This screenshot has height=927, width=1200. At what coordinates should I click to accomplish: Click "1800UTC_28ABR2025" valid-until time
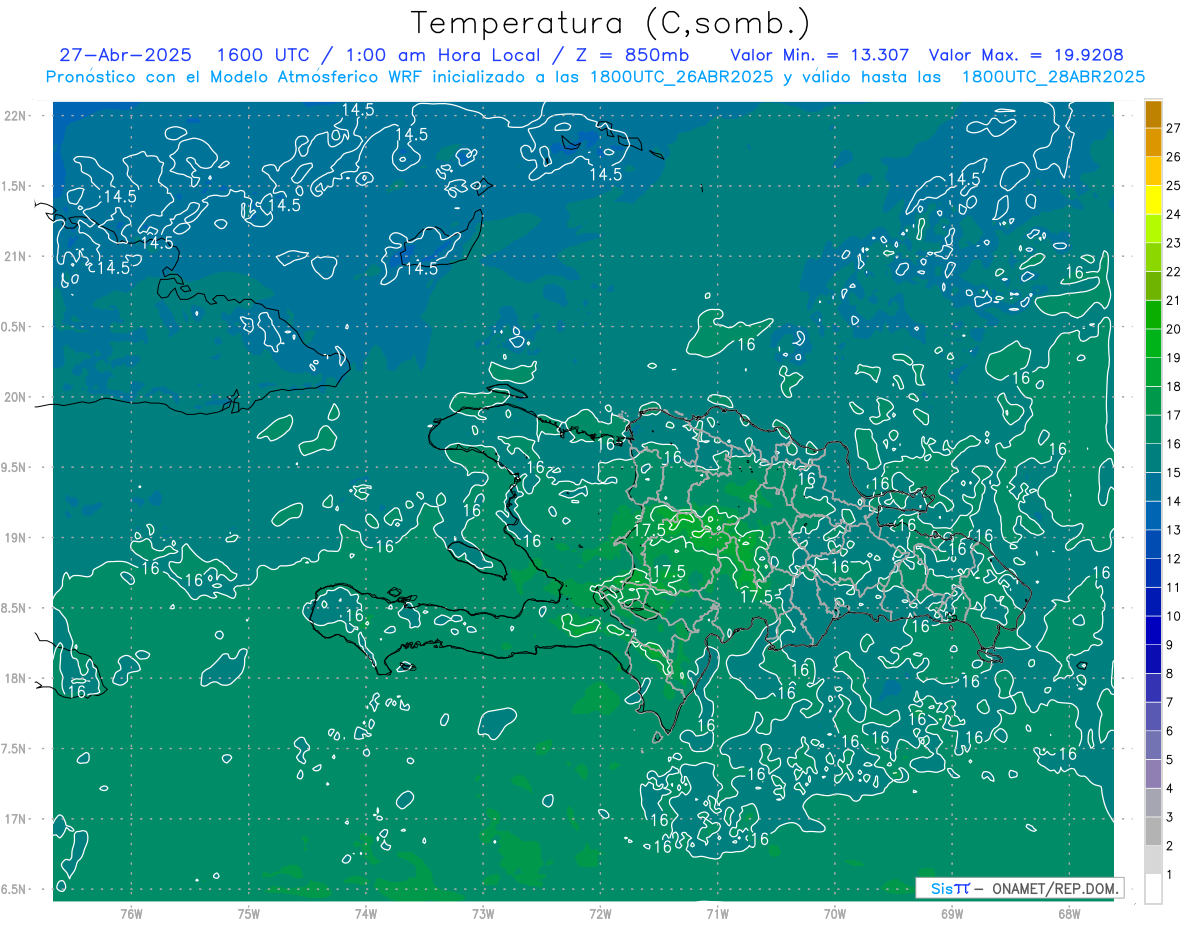[x=1053, y=76]
